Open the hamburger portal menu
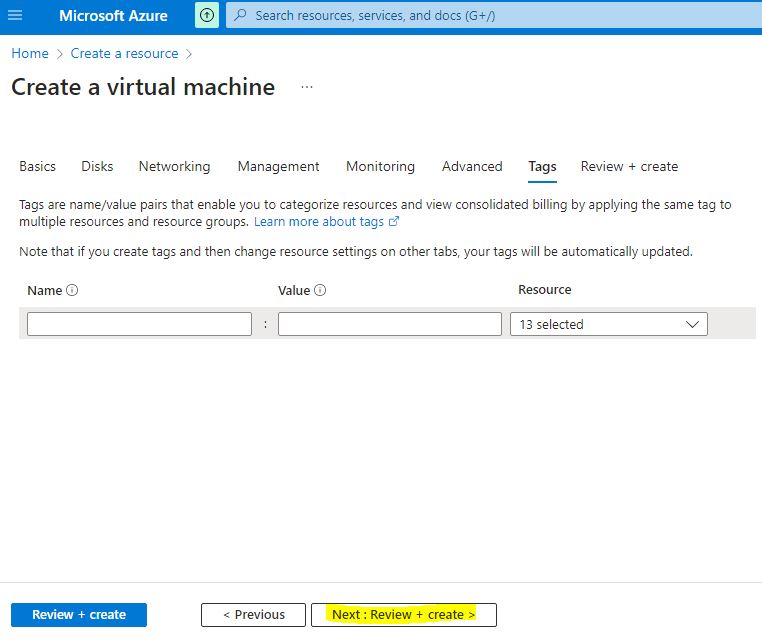 click(x=15, y=16)
